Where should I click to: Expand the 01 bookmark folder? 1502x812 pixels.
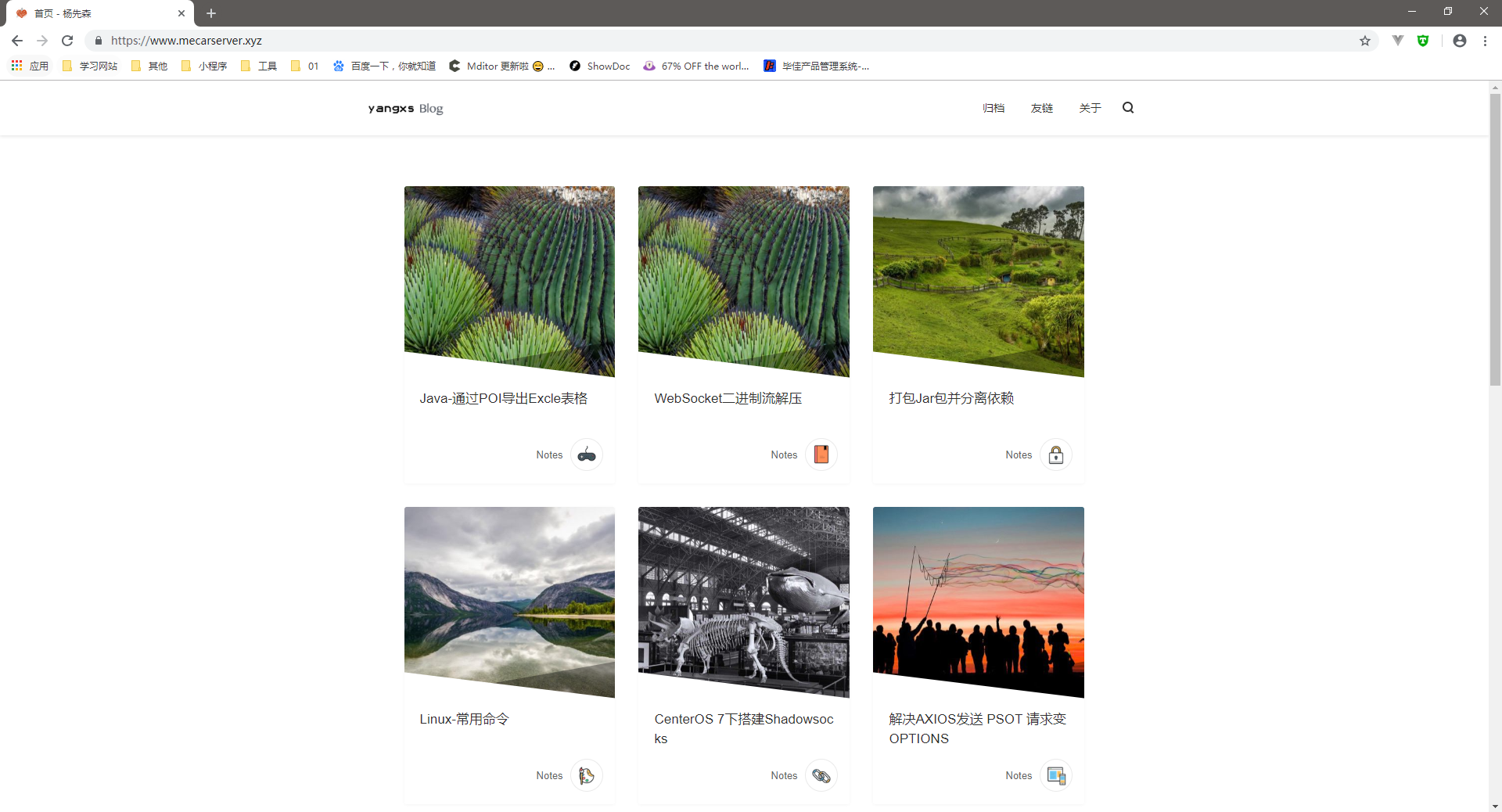pyautogui.click(x=304, y=66)
